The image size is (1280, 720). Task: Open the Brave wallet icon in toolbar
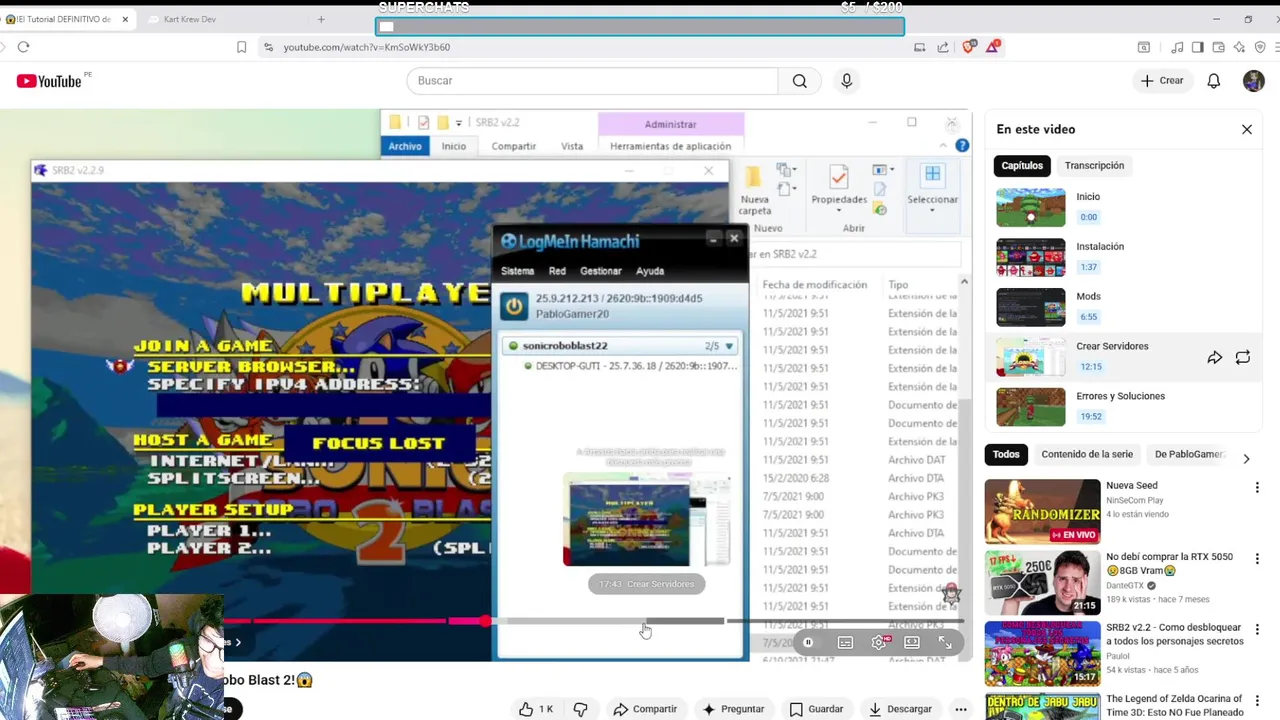click(1218, 47)
